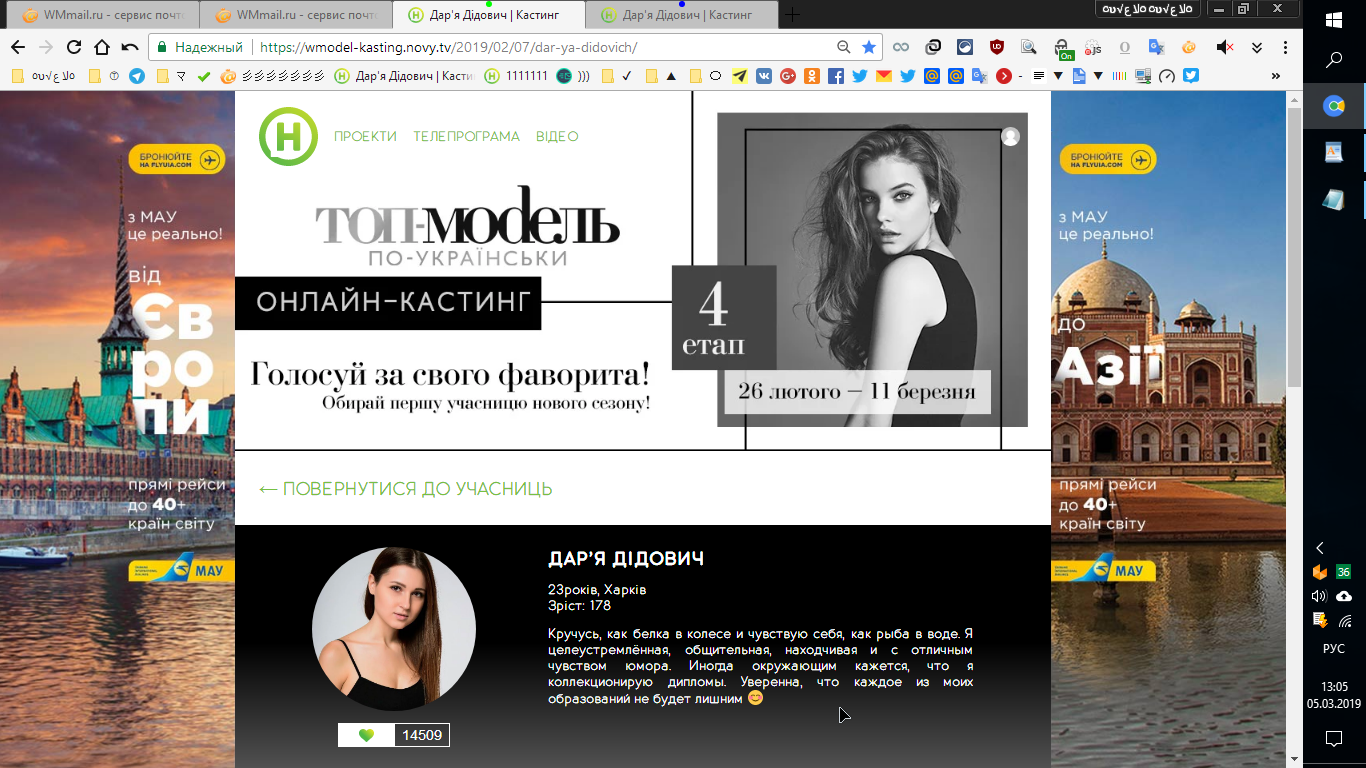The image size is (1366, 768).
Task: Open the ТЕЛЕПРОГРАМА menu item
Action: [x=467, y=137]
